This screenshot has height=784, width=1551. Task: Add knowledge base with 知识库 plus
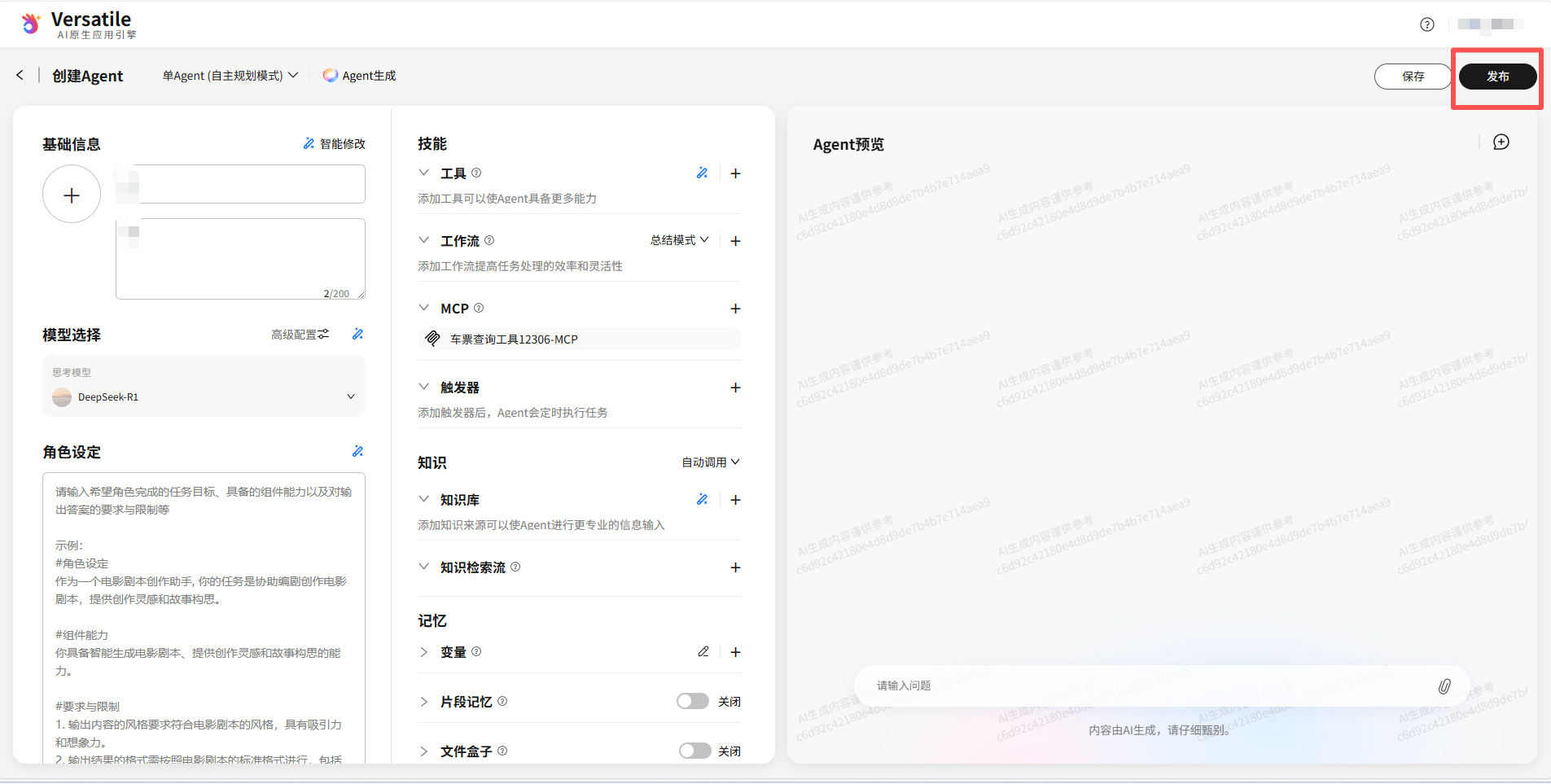(735, 500)
